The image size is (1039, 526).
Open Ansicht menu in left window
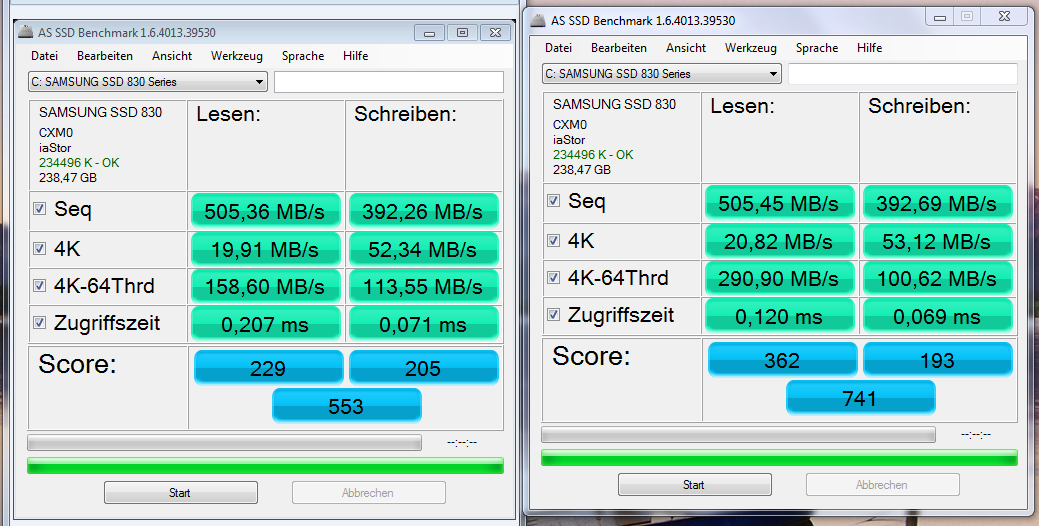(x=172, y=56)
